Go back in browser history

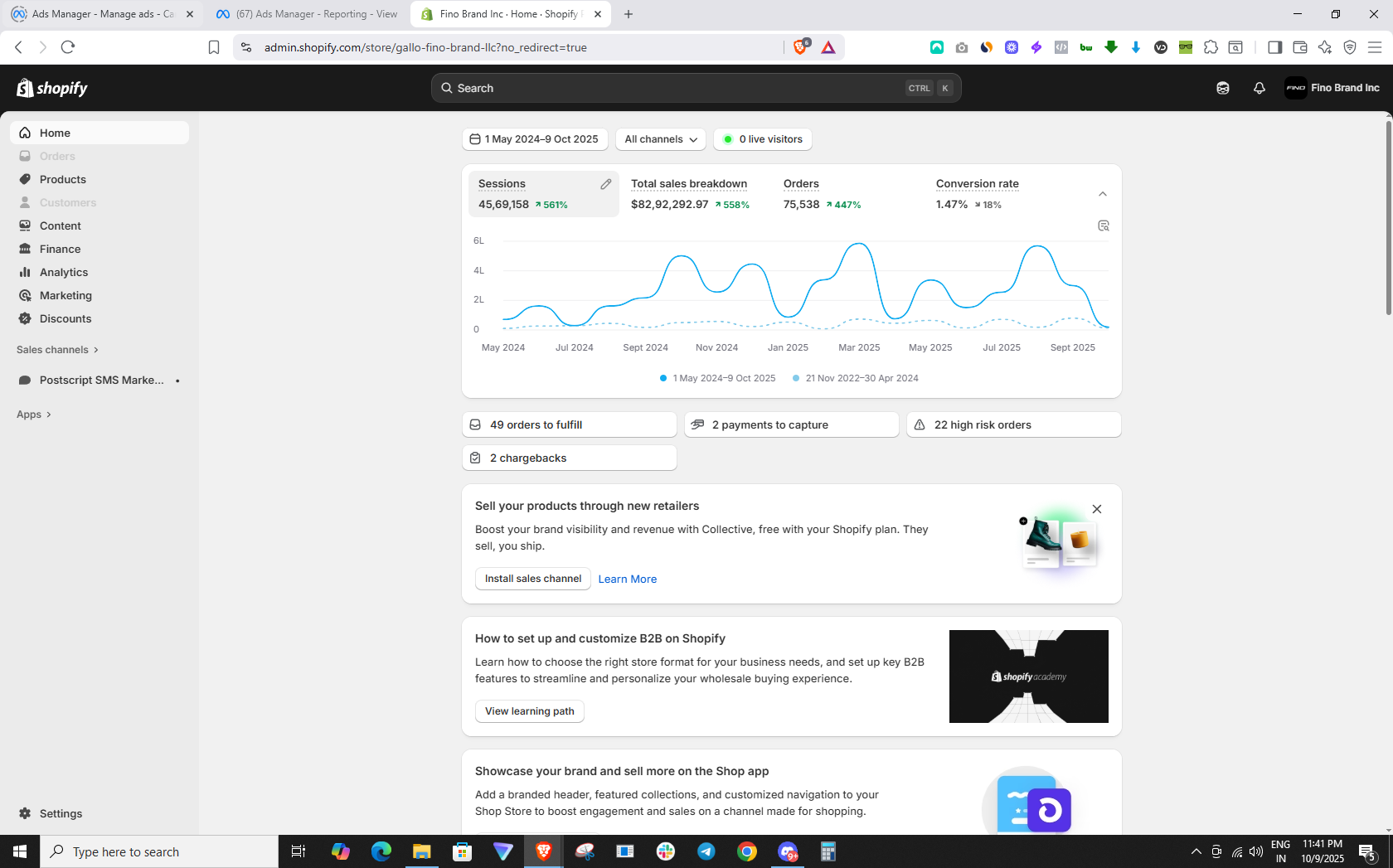click(x=19, y=47)
